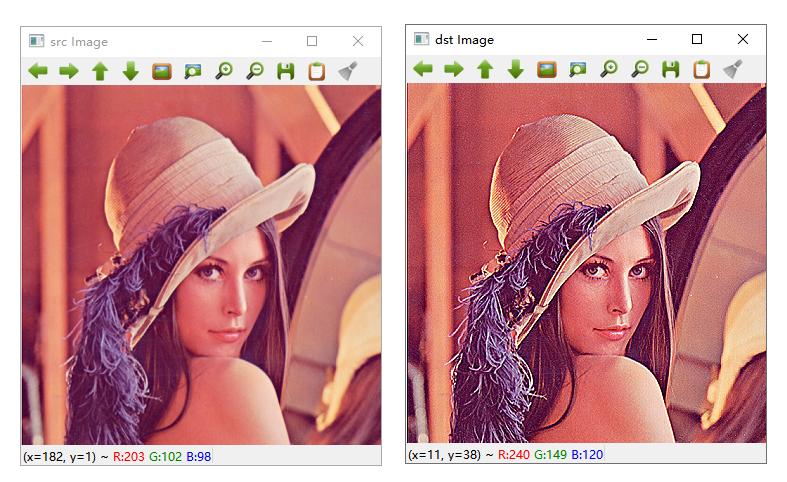Zoom out on dst Image
Image resolution: width=787 pixels, height=482 pixels.
640,69
